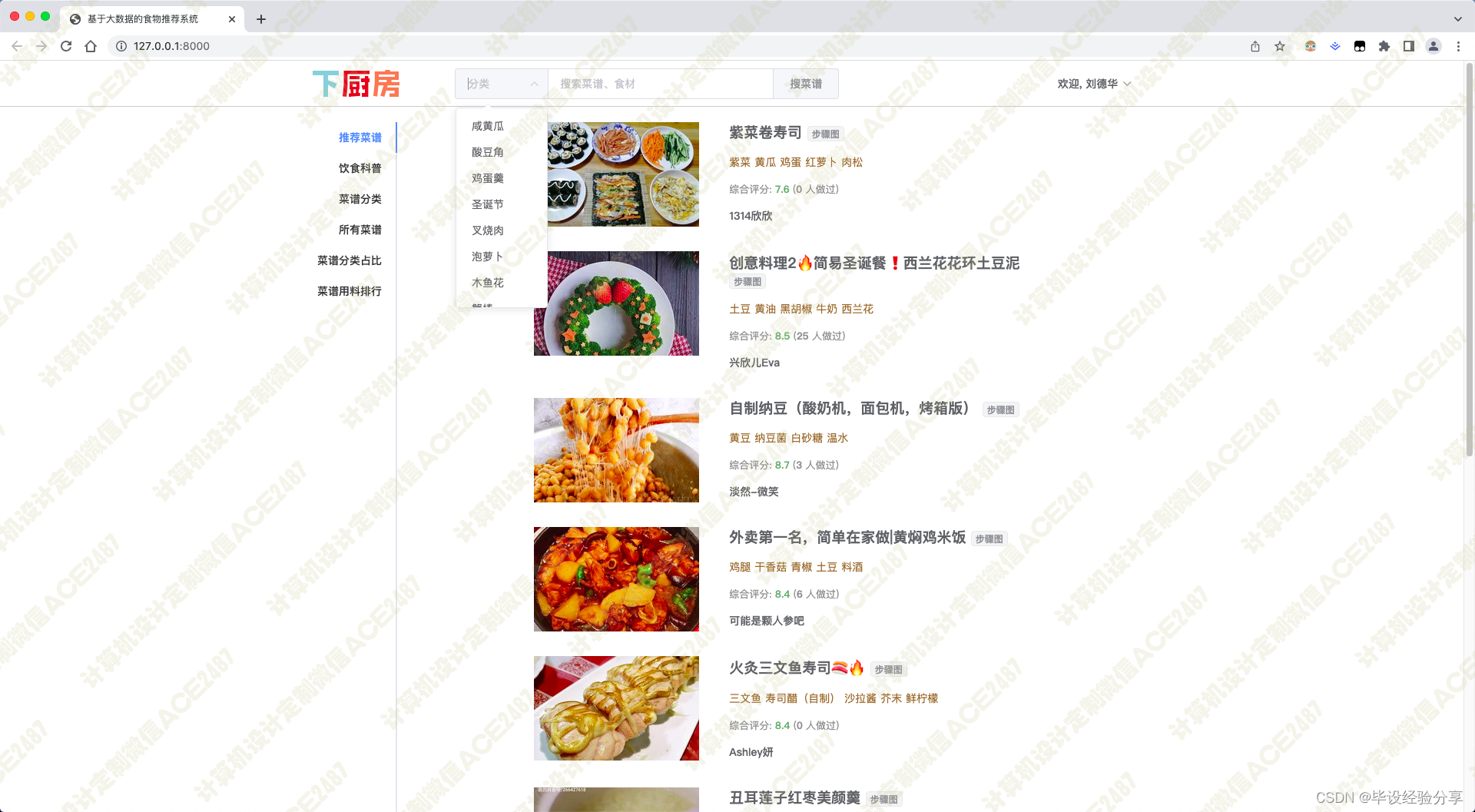The width and height of the screenshot is (1475, 812).
Task: Click the 紫菜 ingredient link
Action: (740, 162)
